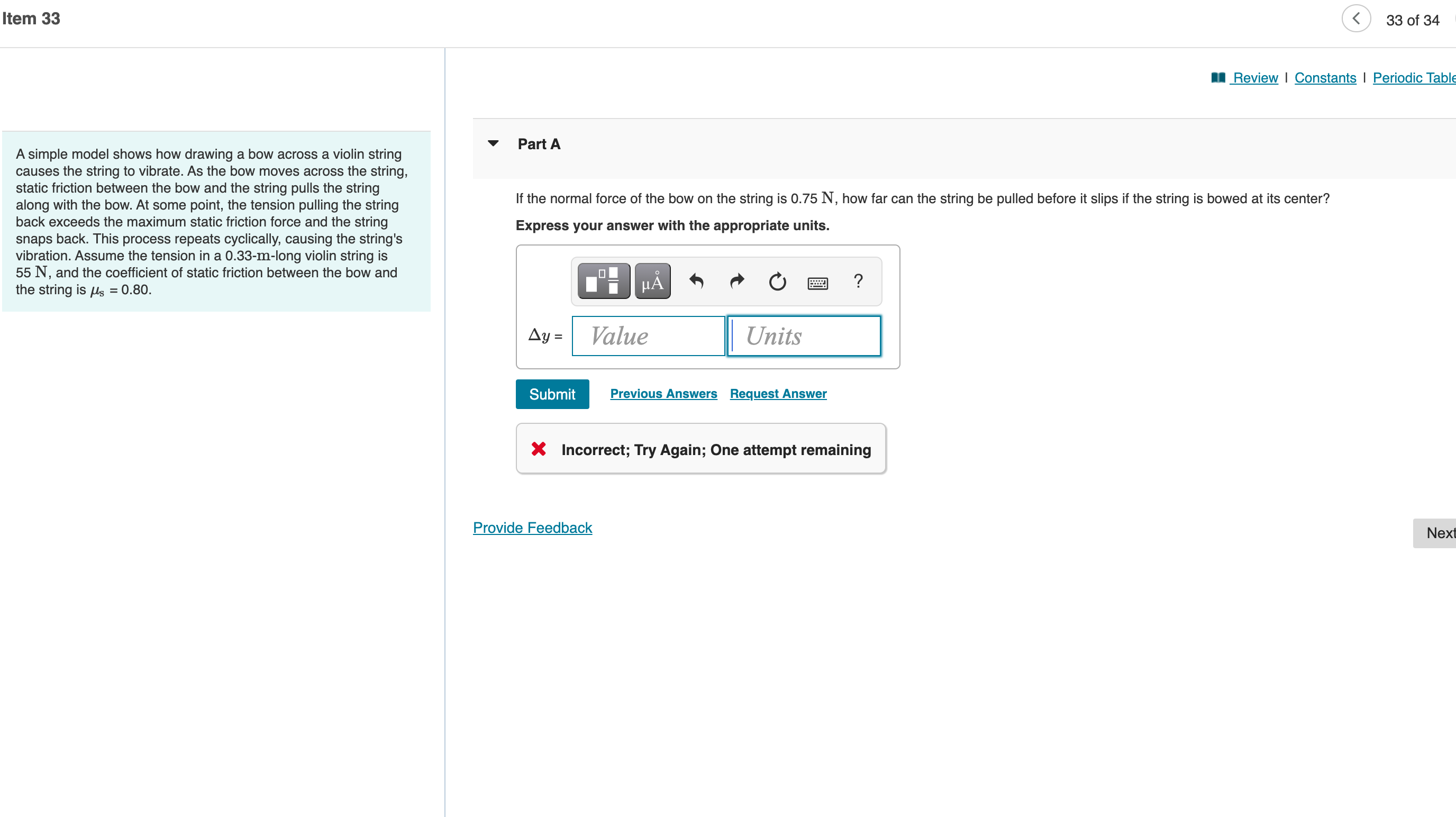Click the redo arrow in the answer toolbar
The height and width of the screenshot is (817, 1456).
click(x=736, y=281)
